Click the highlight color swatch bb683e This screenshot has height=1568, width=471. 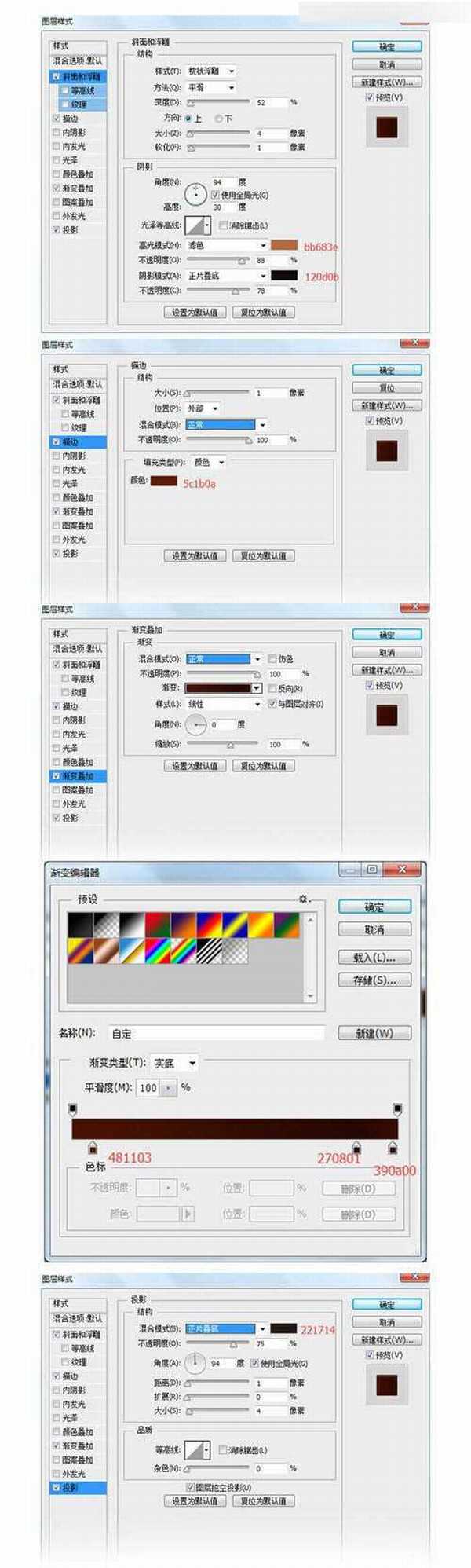(284, 245)
